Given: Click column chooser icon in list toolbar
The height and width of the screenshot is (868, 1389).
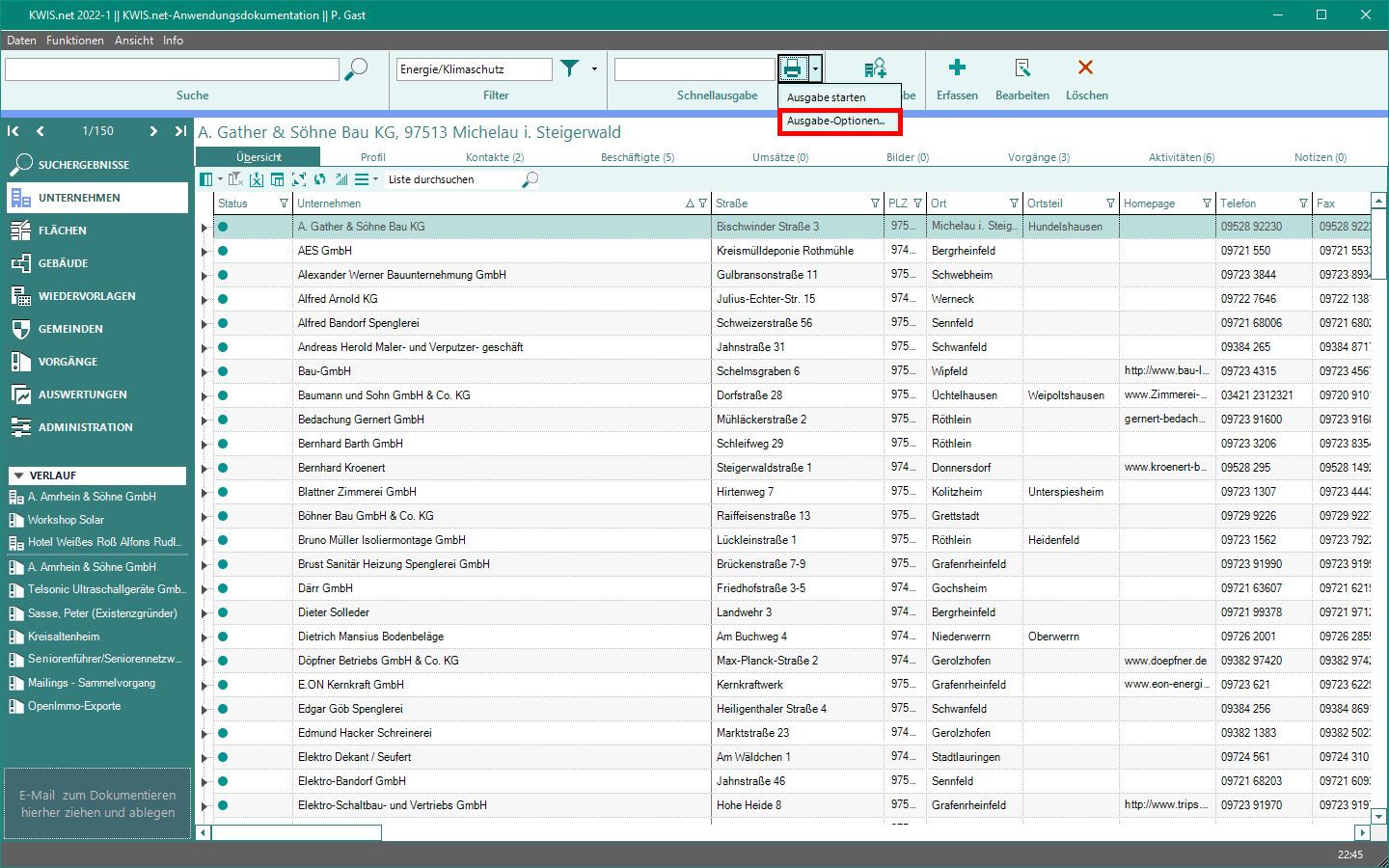Looking at the screenshot, I should click(206, 179).
